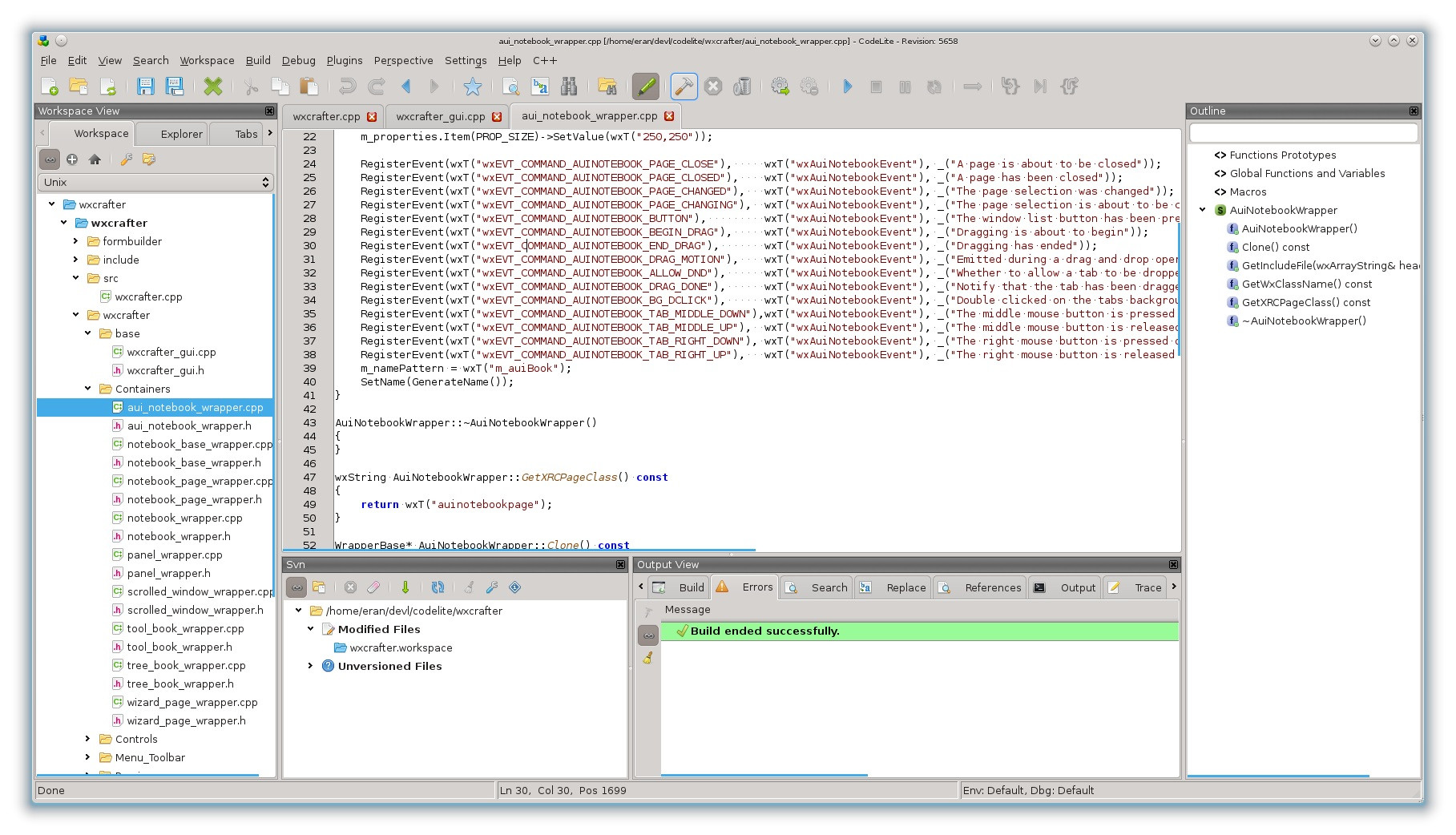Open the Plugins menu
The width and height of the screenshot is (1456, 835).
345,60
